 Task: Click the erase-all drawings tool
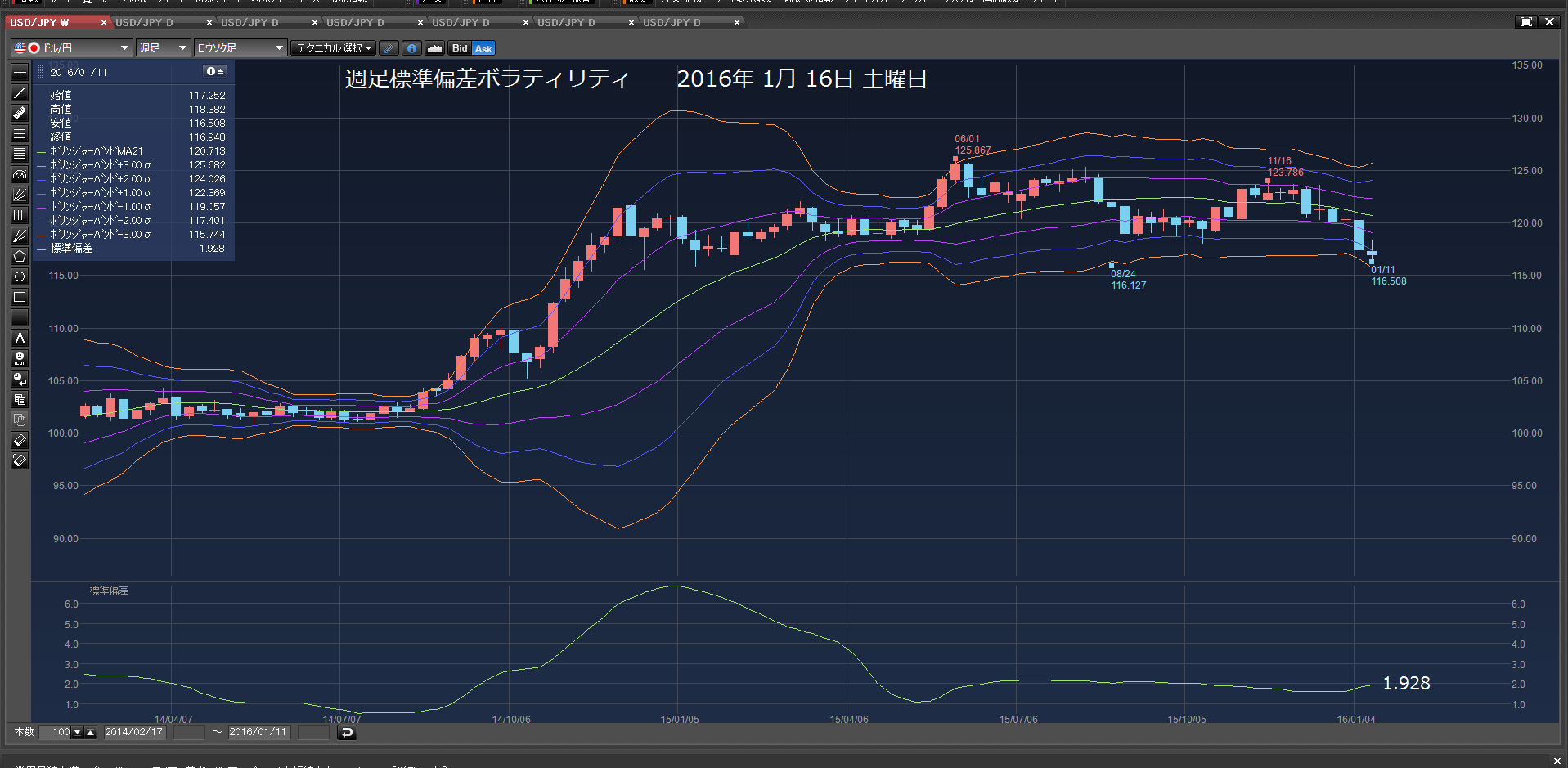20,460
